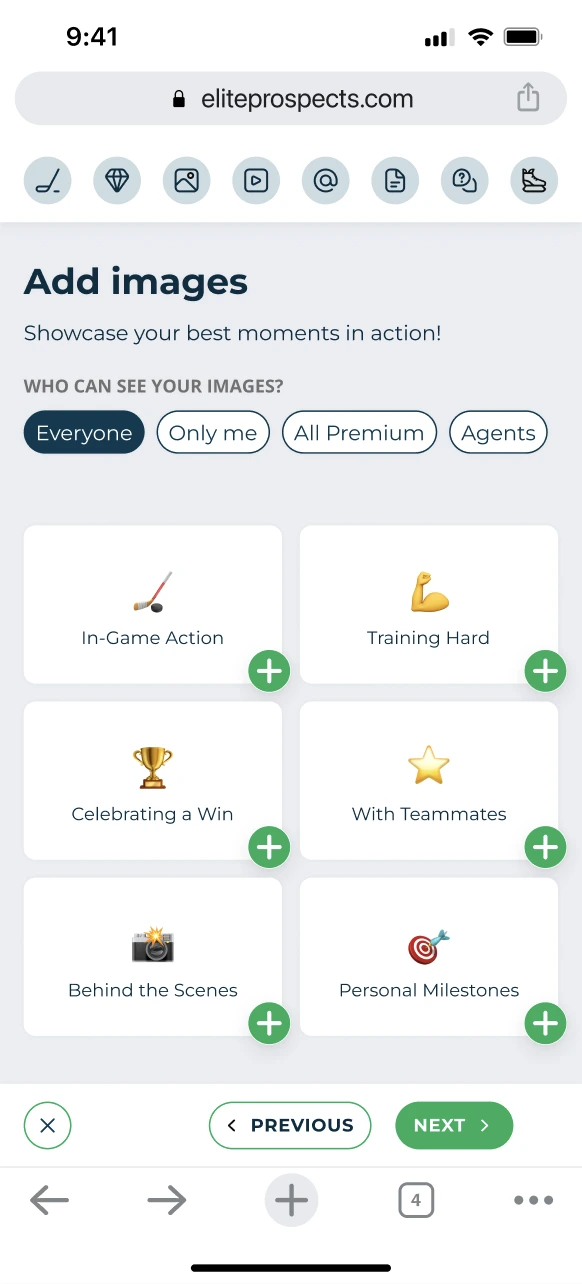
Task: Open the document step icon
Action: coord(395,181)
